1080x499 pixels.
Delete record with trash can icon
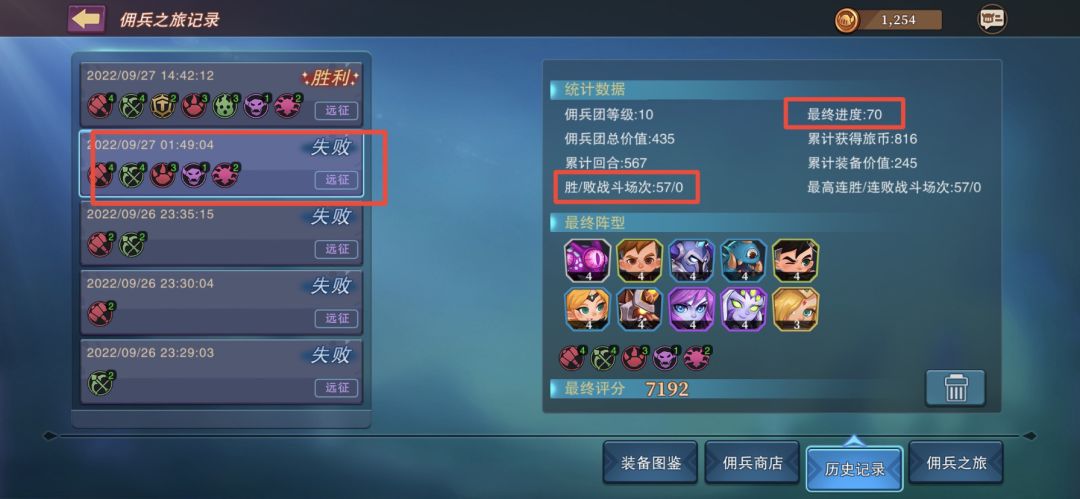click(x=955, y=388)
